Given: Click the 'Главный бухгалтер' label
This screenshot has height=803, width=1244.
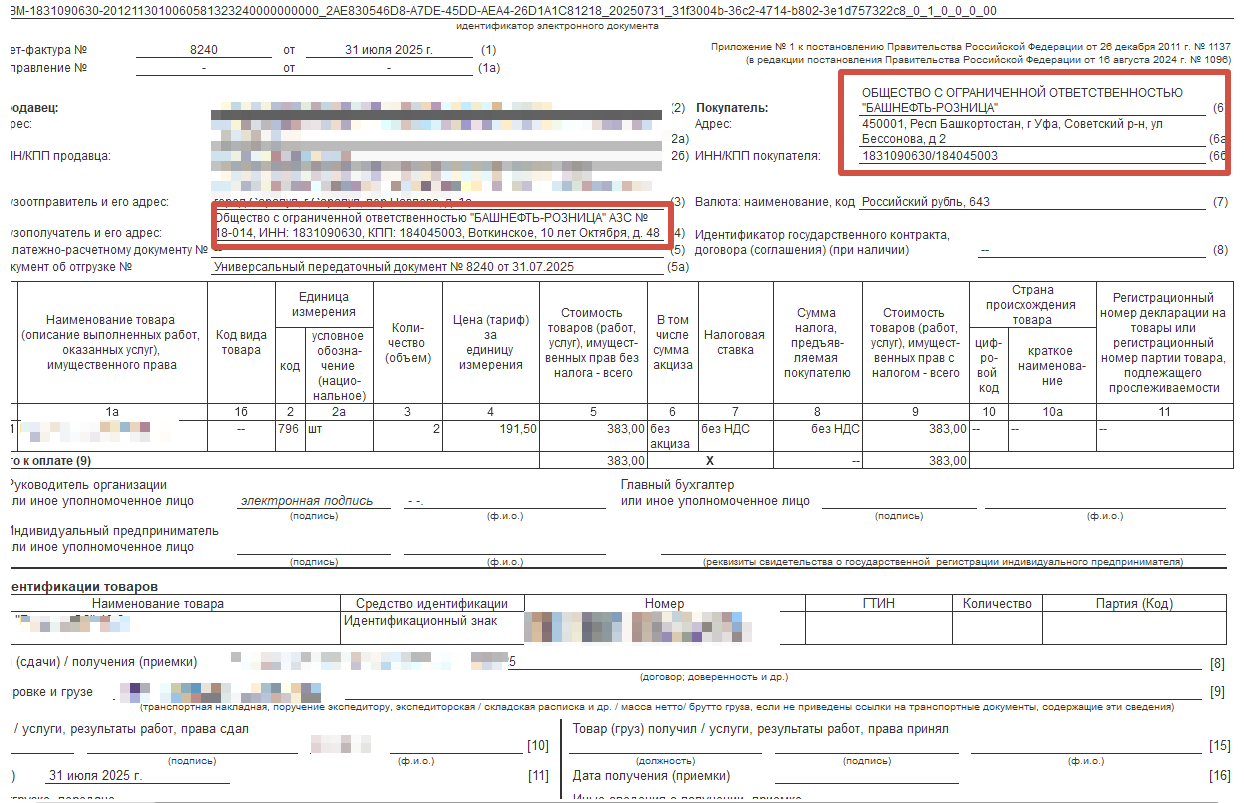Looking at the screenshot, I should (x=677, y=485).
